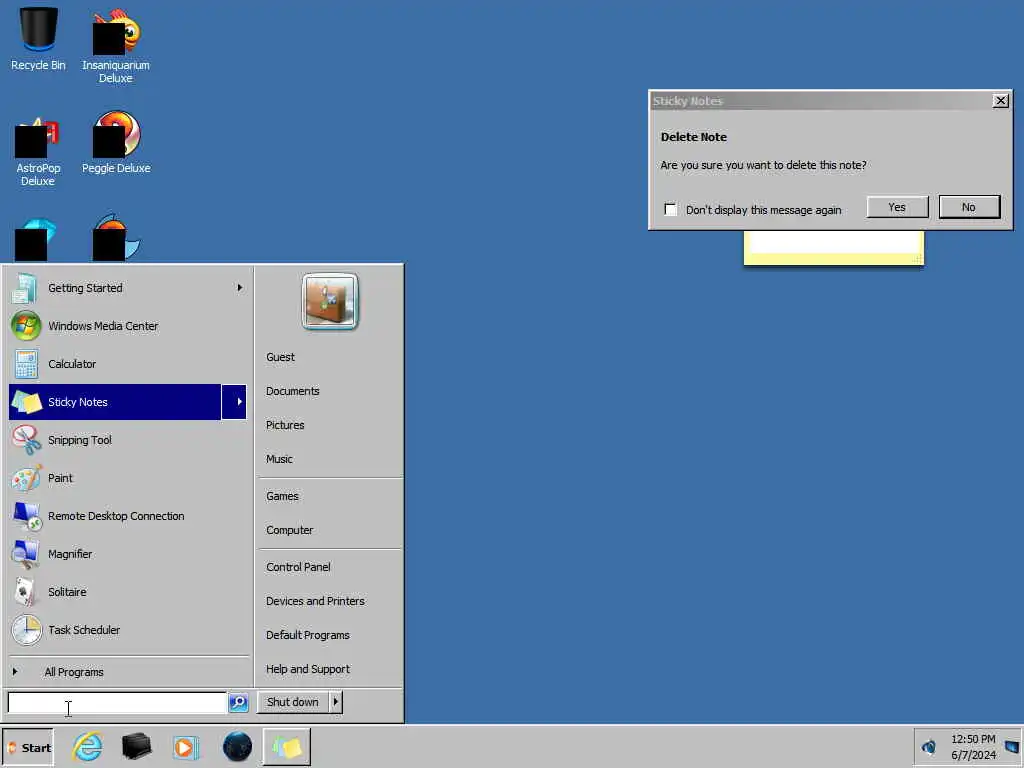Click the Snipping Tool scissors icon
Image resolution: width=1024 pixels, height=768 pixels.
[x=26, y=440]
